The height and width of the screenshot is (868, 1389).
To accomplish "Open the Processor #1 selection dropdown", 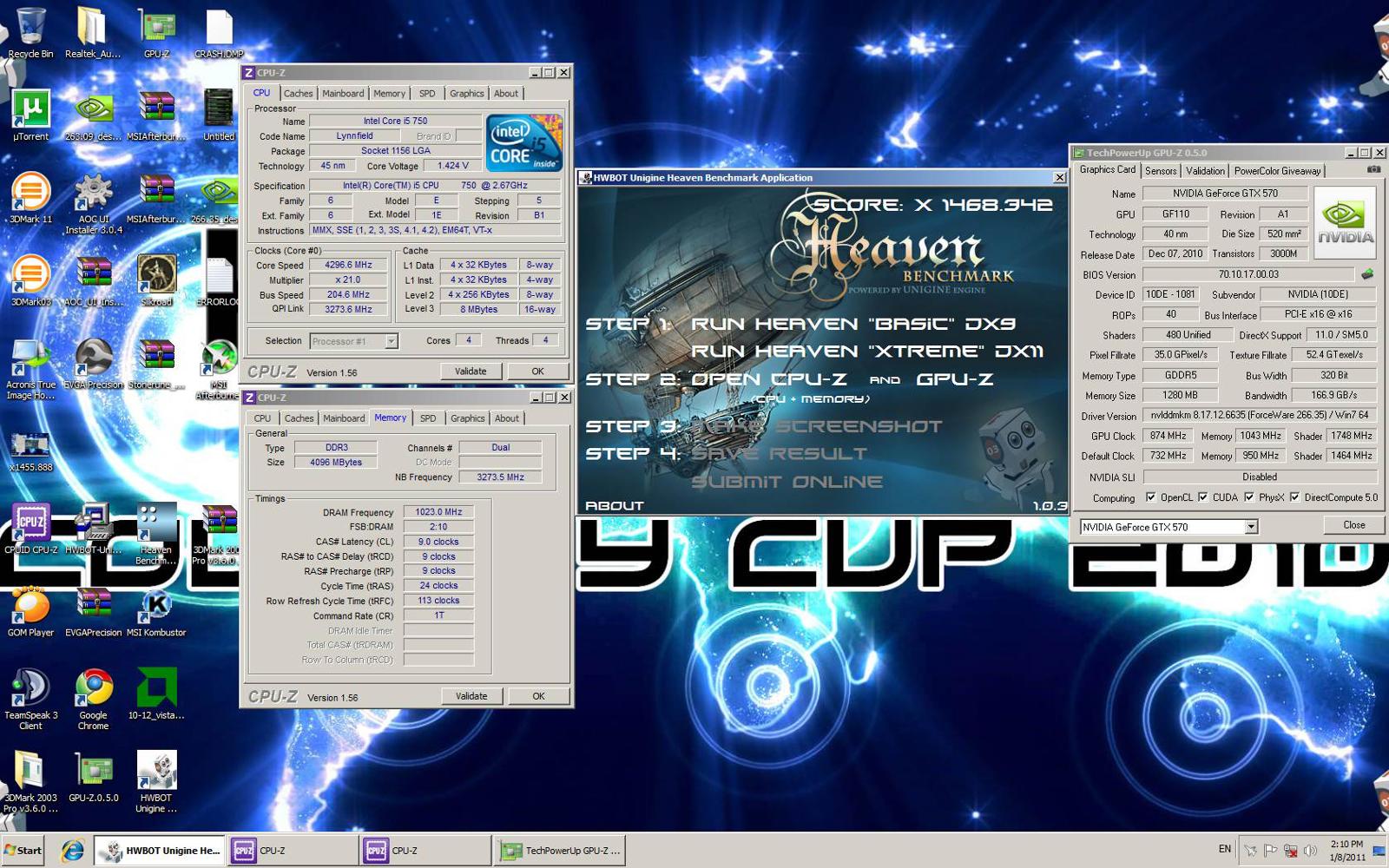I will point(353,341).
